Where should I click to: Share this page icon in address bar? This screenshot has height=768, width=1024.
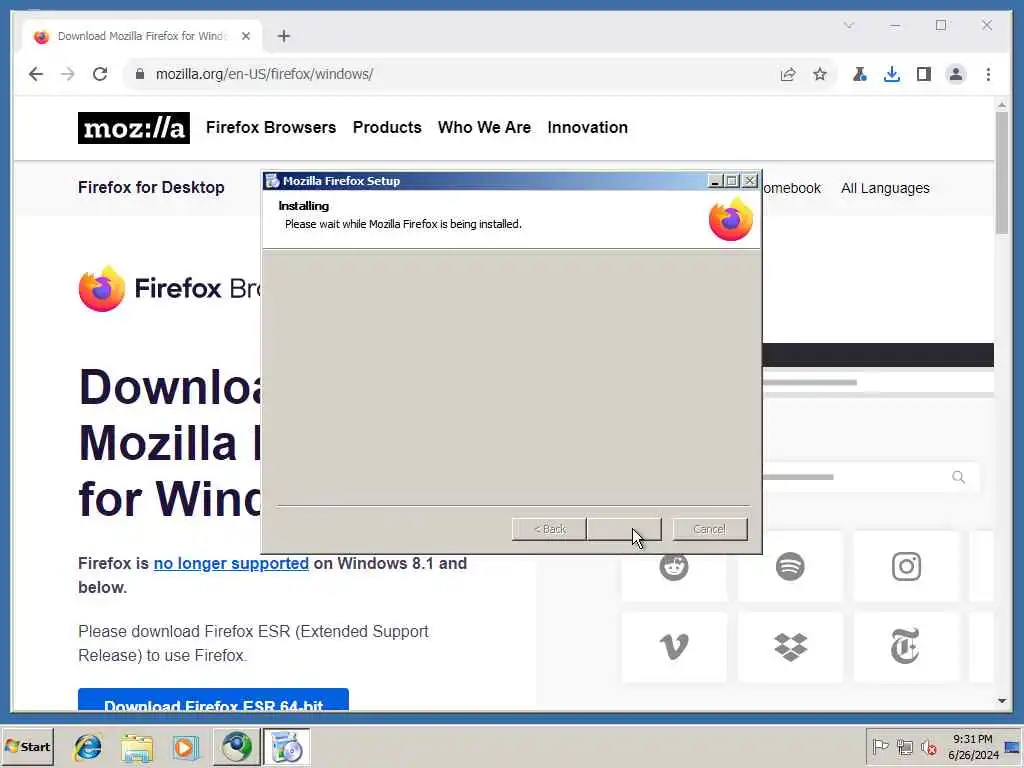788,74
